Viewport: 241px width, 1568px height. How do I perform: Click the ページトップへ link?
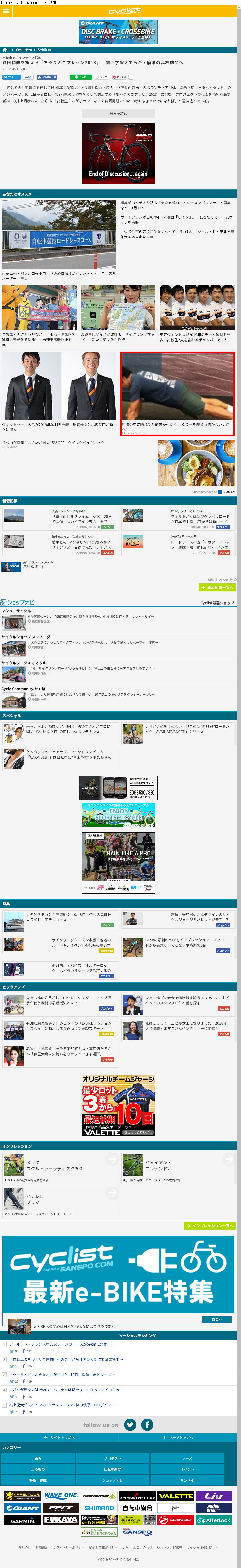178,1437
